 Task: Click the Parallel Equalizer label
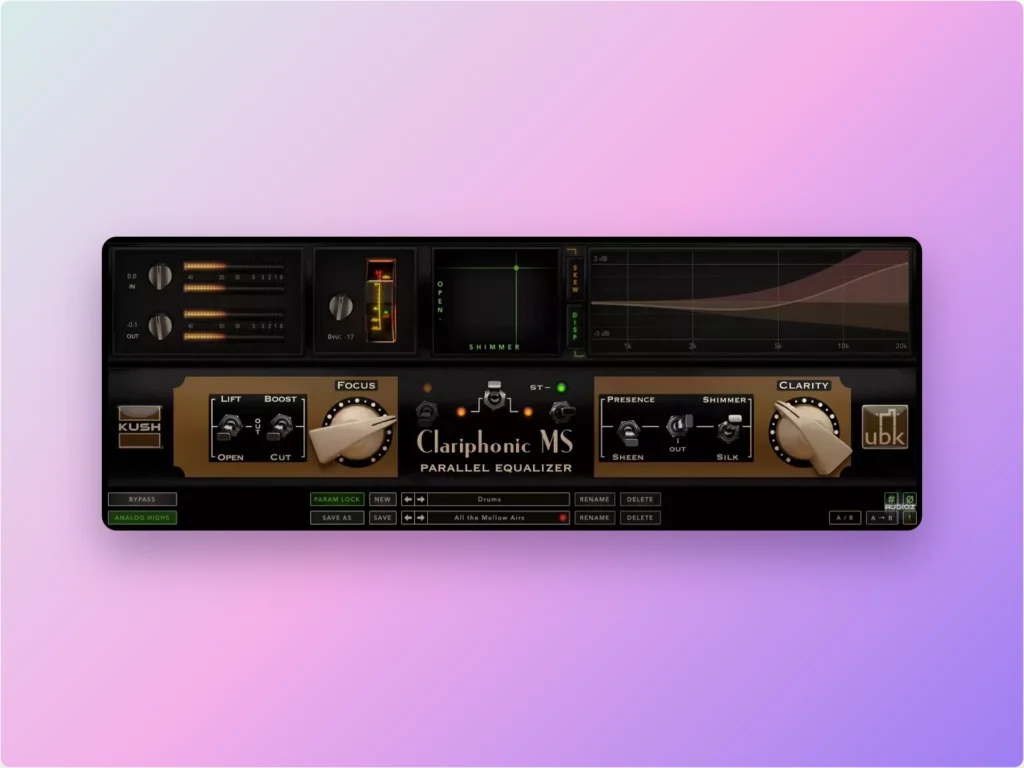[x=496, y=468]
